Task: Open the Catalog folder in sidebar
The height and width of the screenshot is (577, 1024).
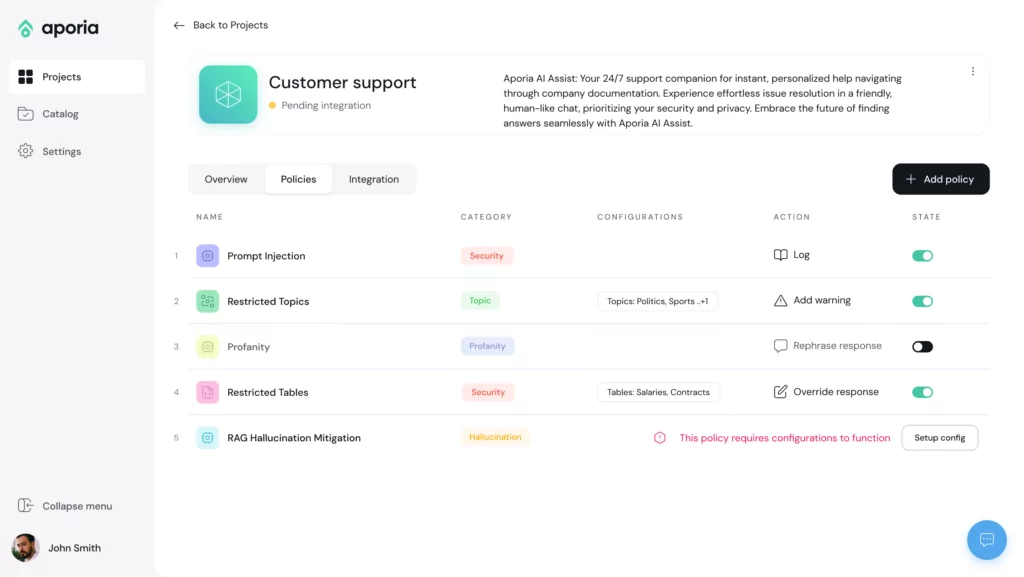Action: click(26, 114)
